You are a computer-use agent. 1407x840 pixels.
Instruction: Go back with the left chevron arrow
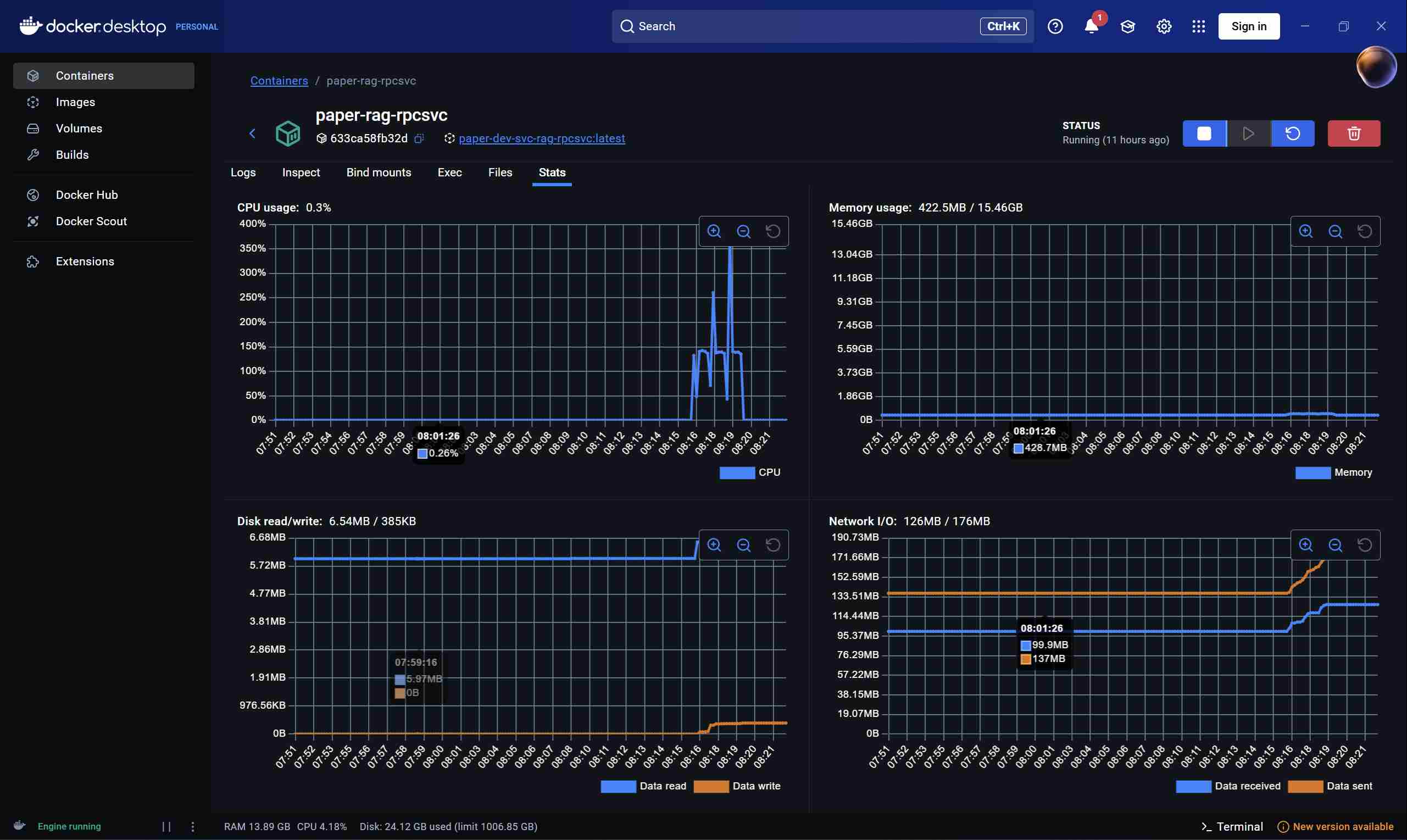click(252, 133)
